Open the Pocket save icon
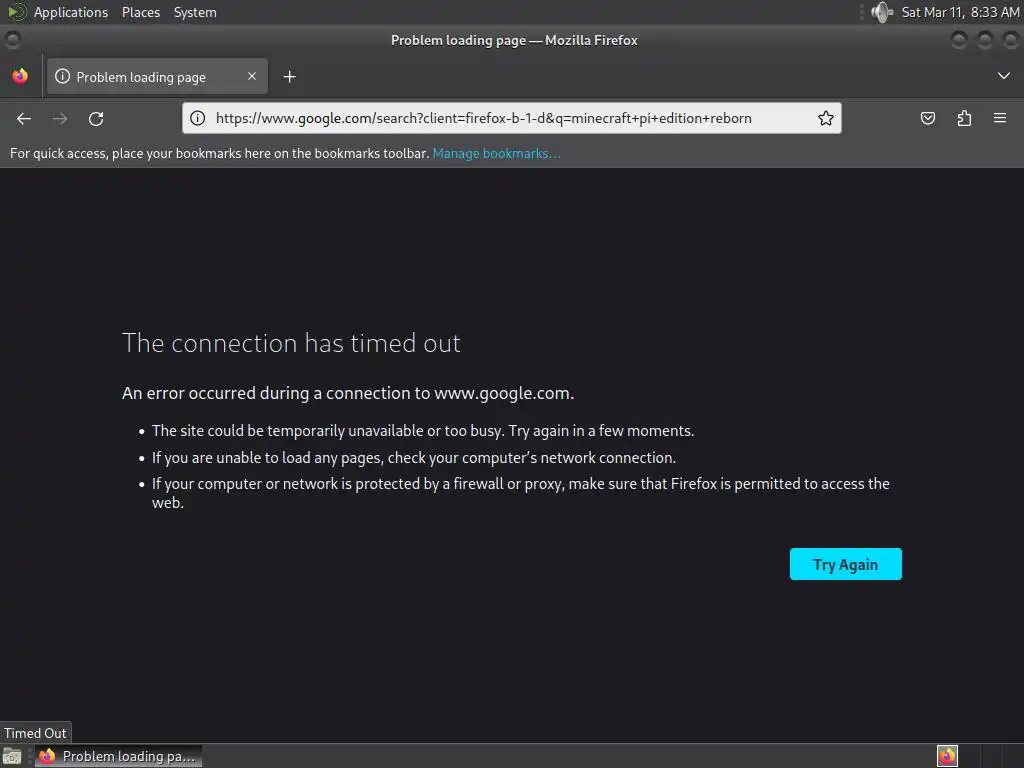This screenshot has width=1024, height=768. coord(927,118)
